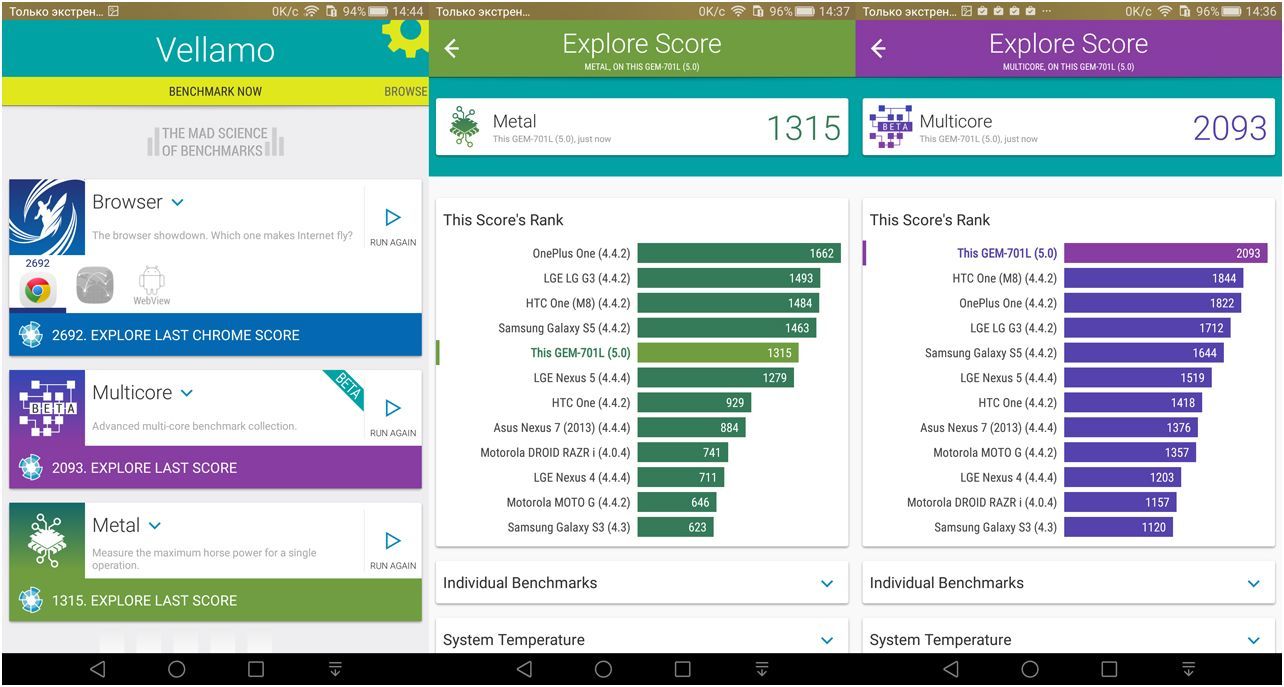Tap the back arrow in Metal Explore Score
The image size is (1284, 687).
tap(452, 49)
